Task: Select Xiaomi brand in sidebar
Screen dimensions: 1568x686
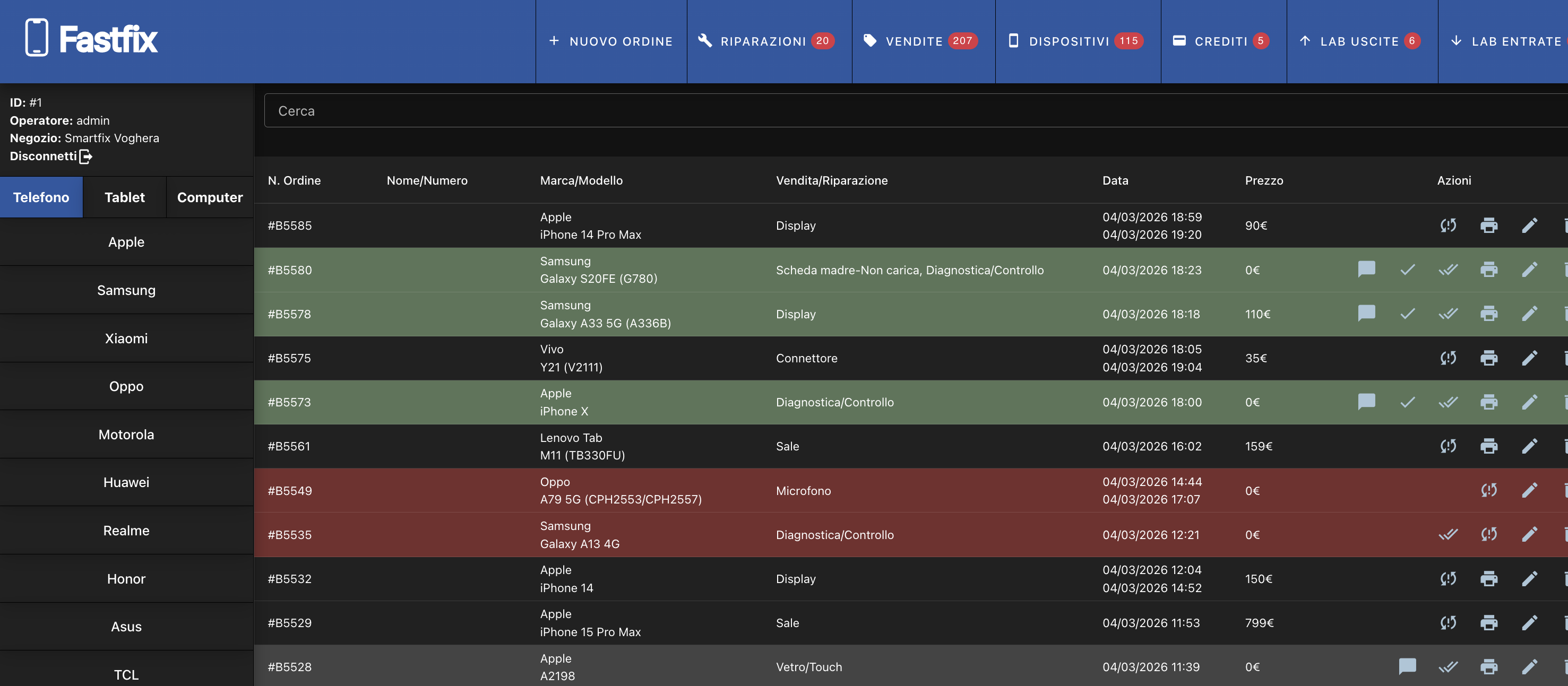Action: pos(127,338)
